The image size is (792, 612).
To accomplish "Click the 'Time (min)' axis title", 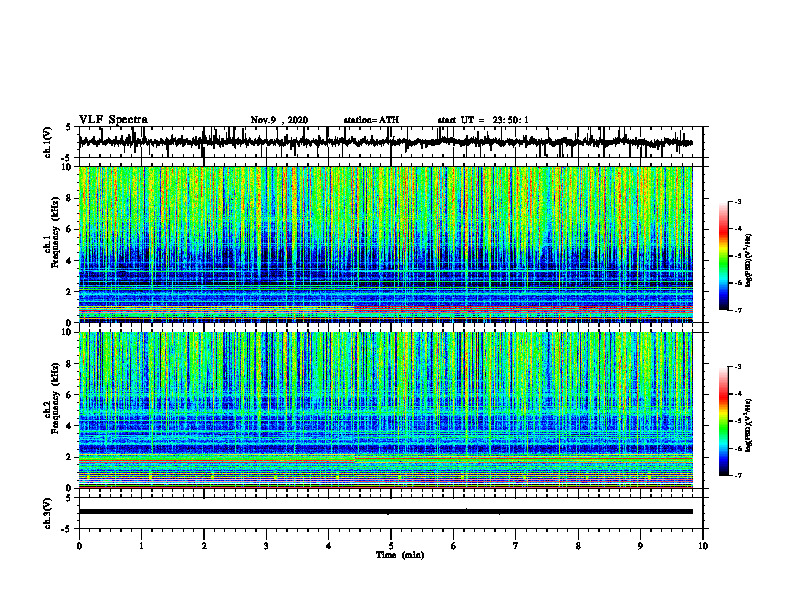I will click(x=400, y=555).
